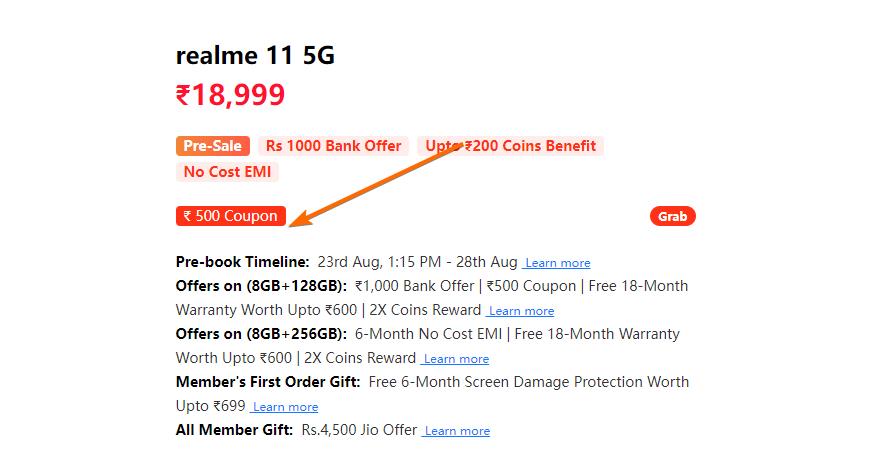
Task: Open Learn more beside Rs.4,500 Jio Offer
Action: tap(457, 431)
